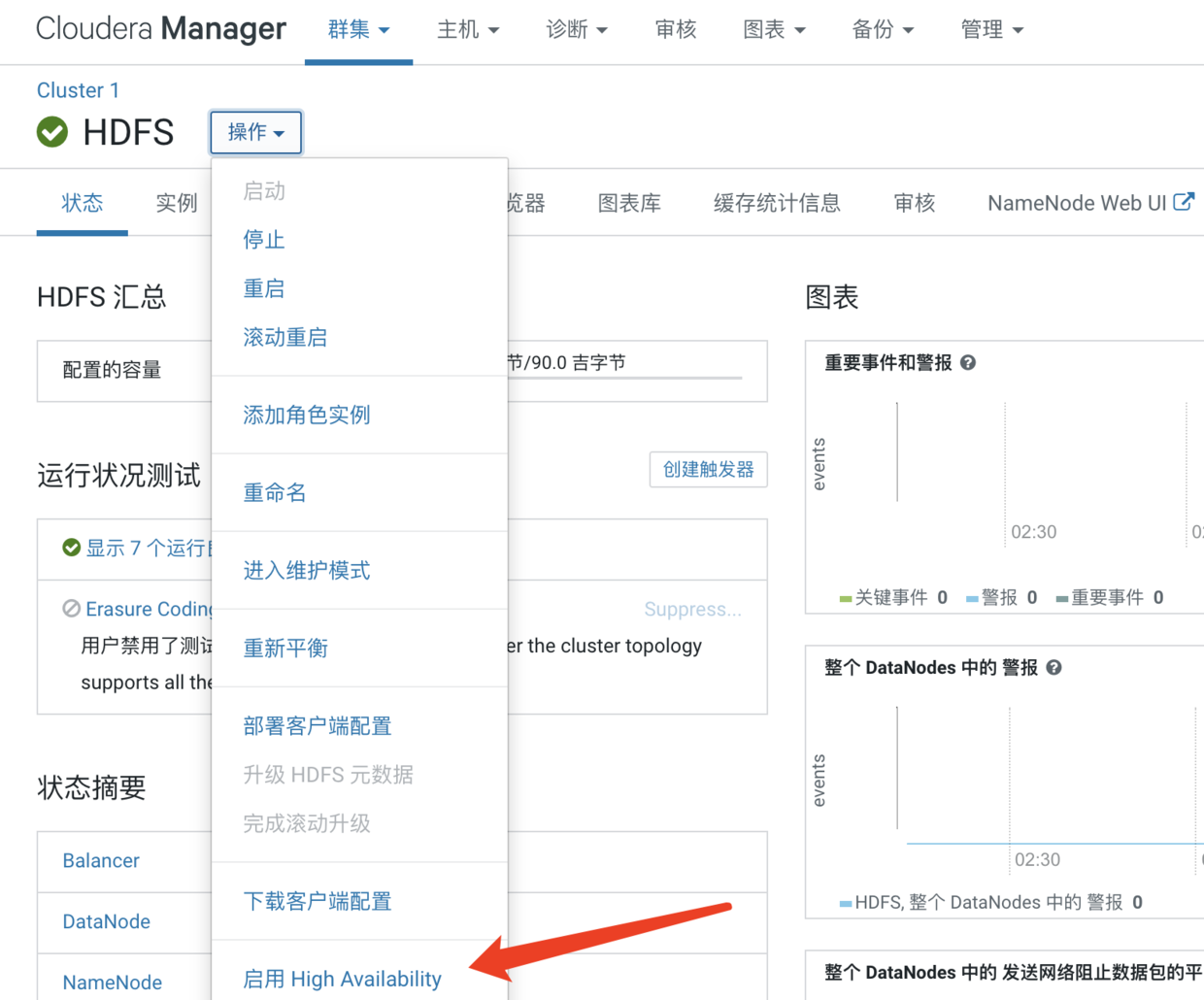Click the Suppress... link
The image size is (1204, 1000).
tap(692, 609)
